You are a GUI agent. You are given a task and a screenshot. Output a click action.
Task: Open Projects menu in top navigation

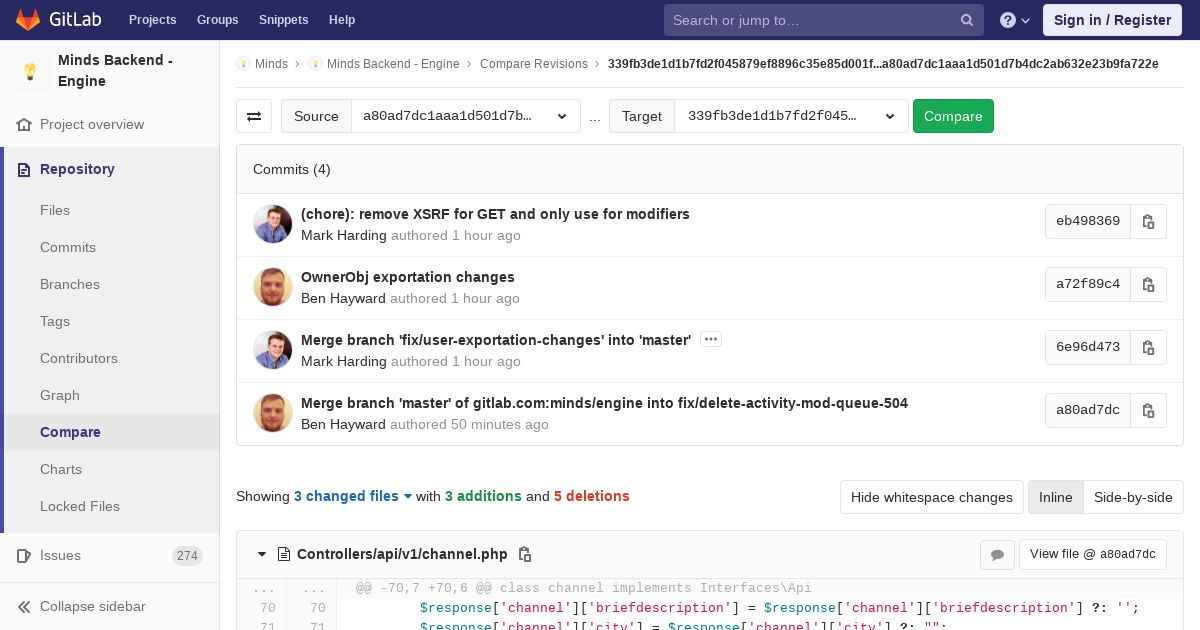[x=152, y=20]
